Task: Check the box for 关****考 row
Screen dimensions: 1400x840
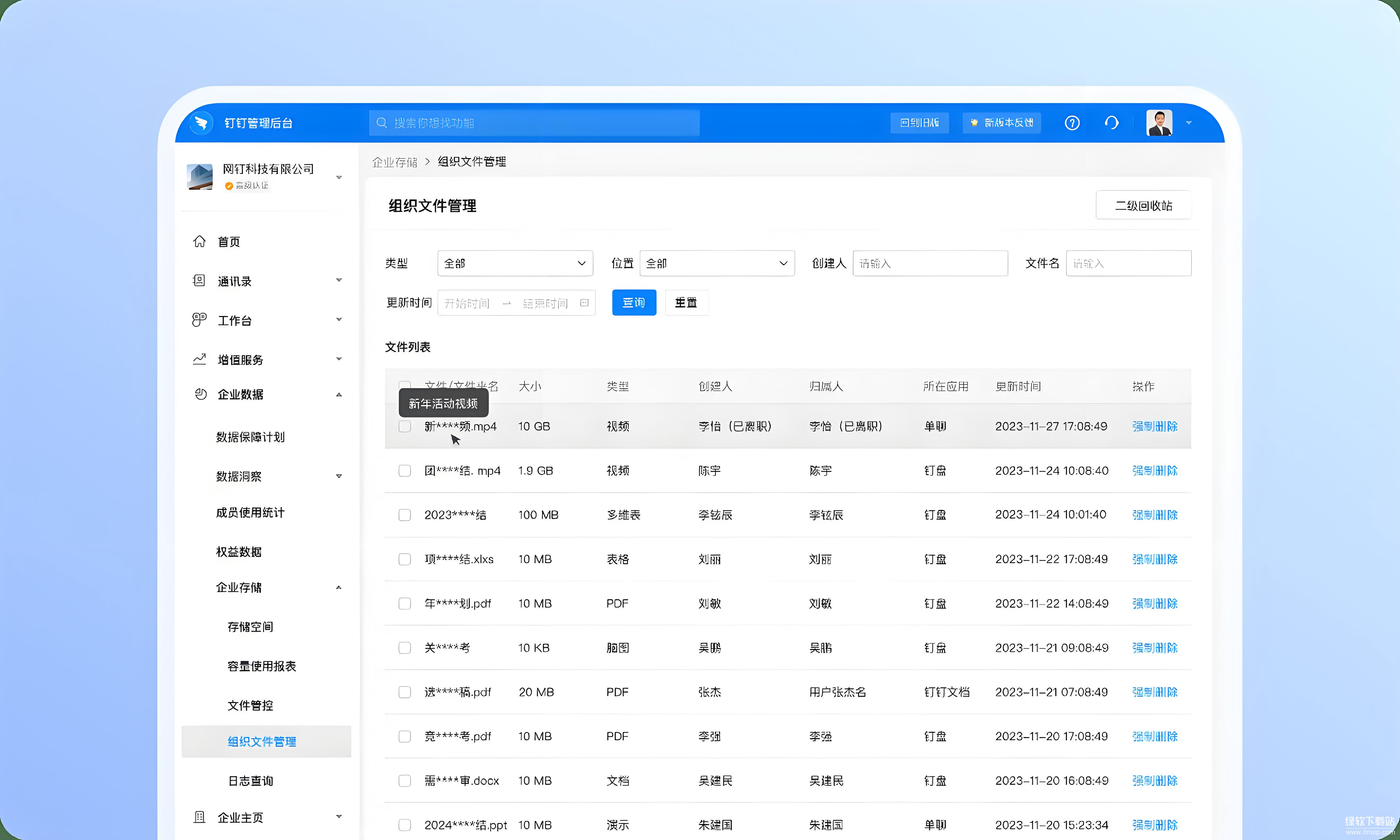Action: click(x=405, y=647)
